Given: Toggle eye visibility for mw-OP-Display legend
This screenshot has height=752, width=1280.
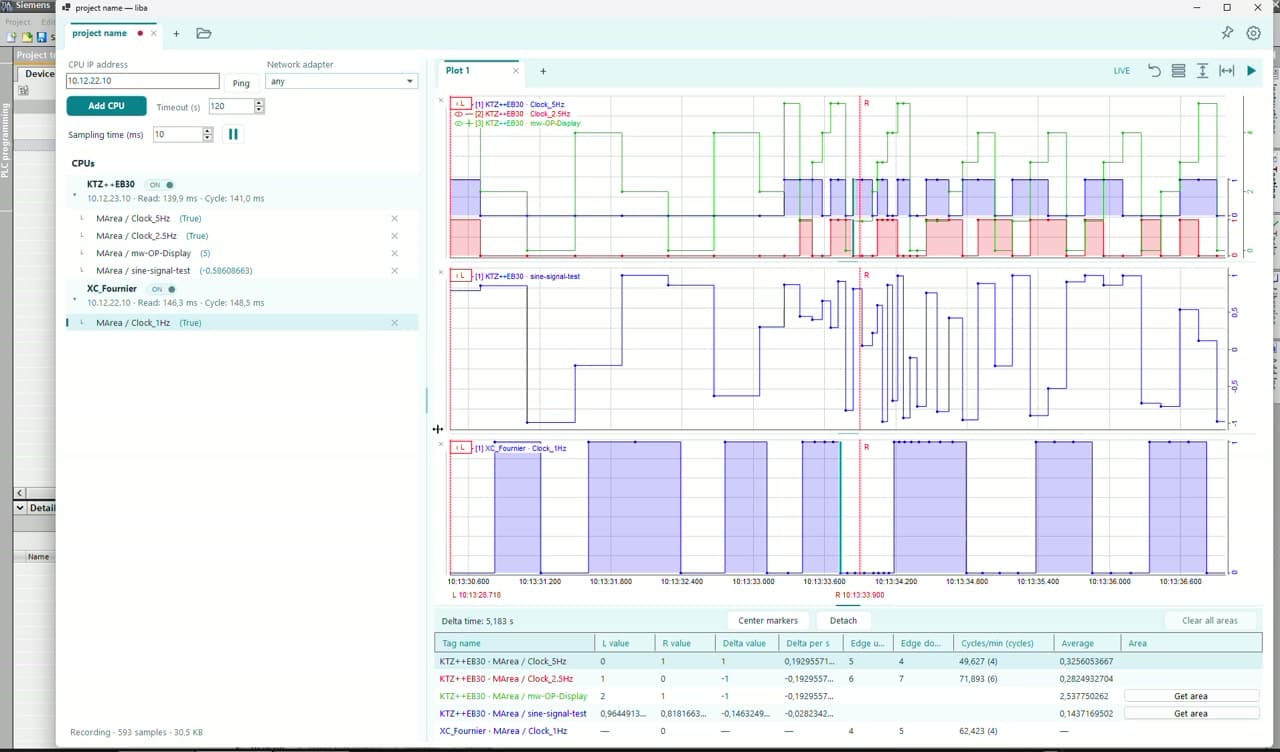Looking at the screenshot, I should click(x=458, y=123).
